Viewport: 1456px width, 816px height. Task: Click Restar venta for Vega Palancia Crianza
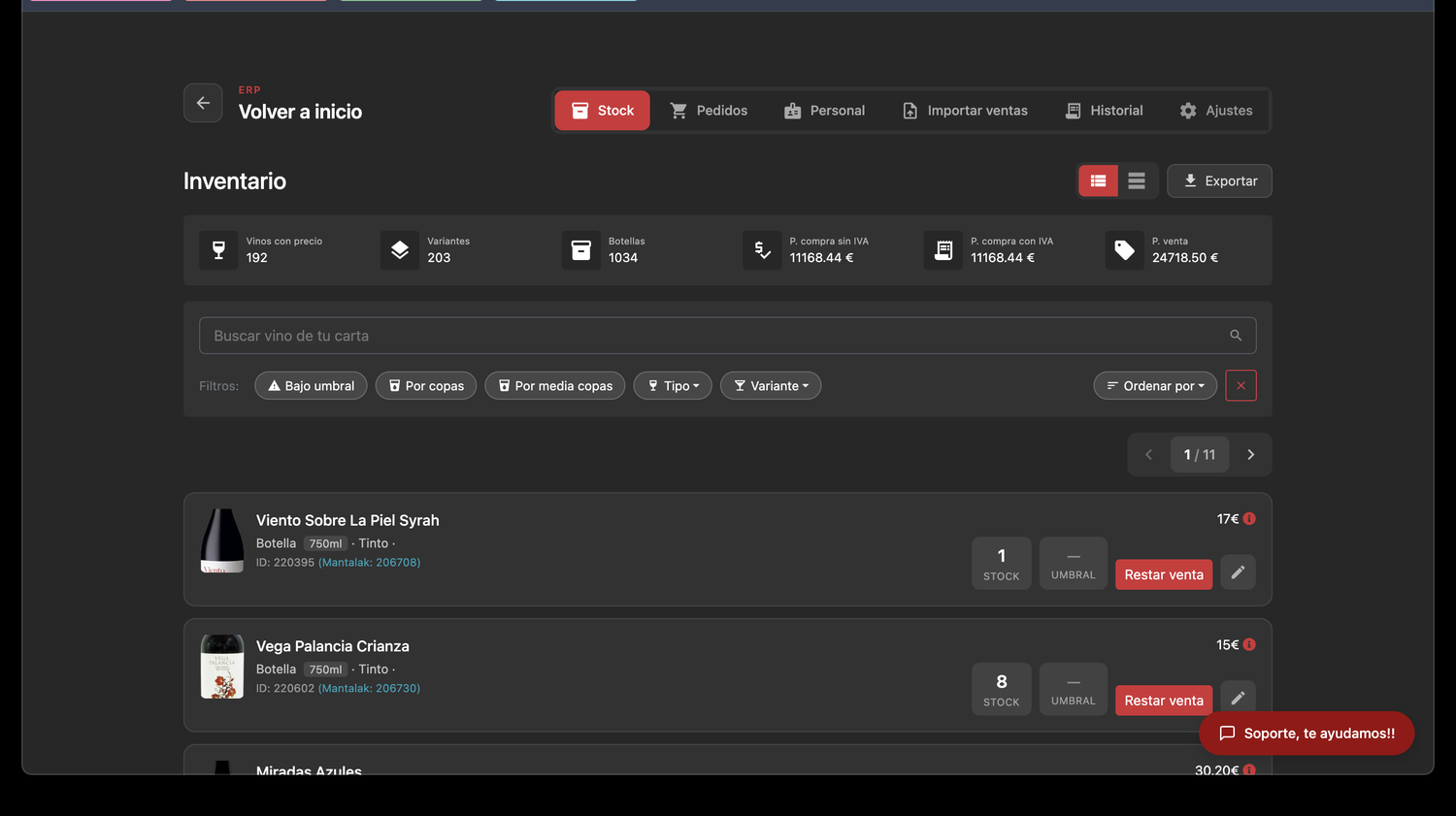click(x=1164, y=701)
